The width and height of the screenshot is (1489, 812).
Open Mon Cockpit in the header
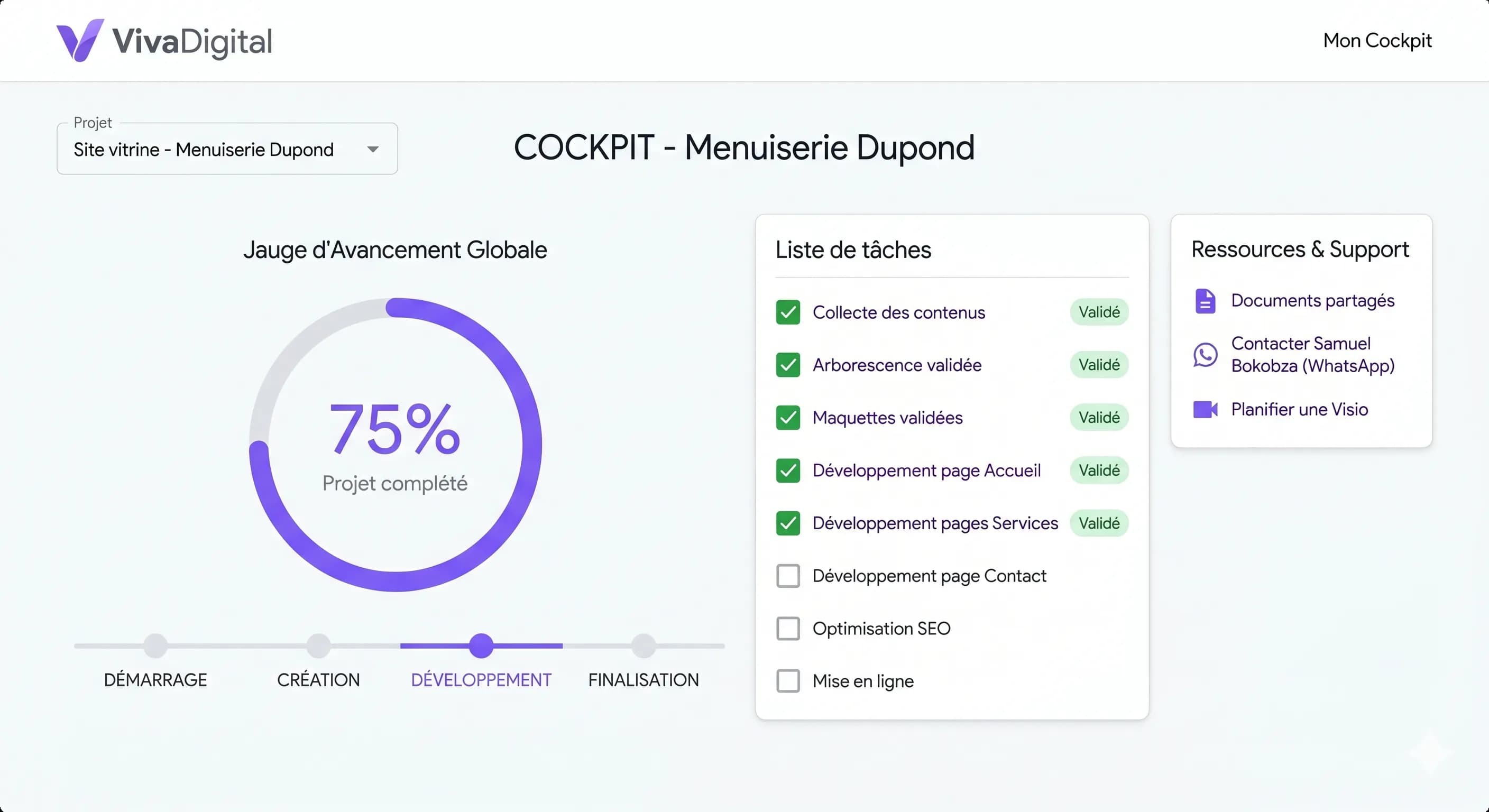point(1377,41)
